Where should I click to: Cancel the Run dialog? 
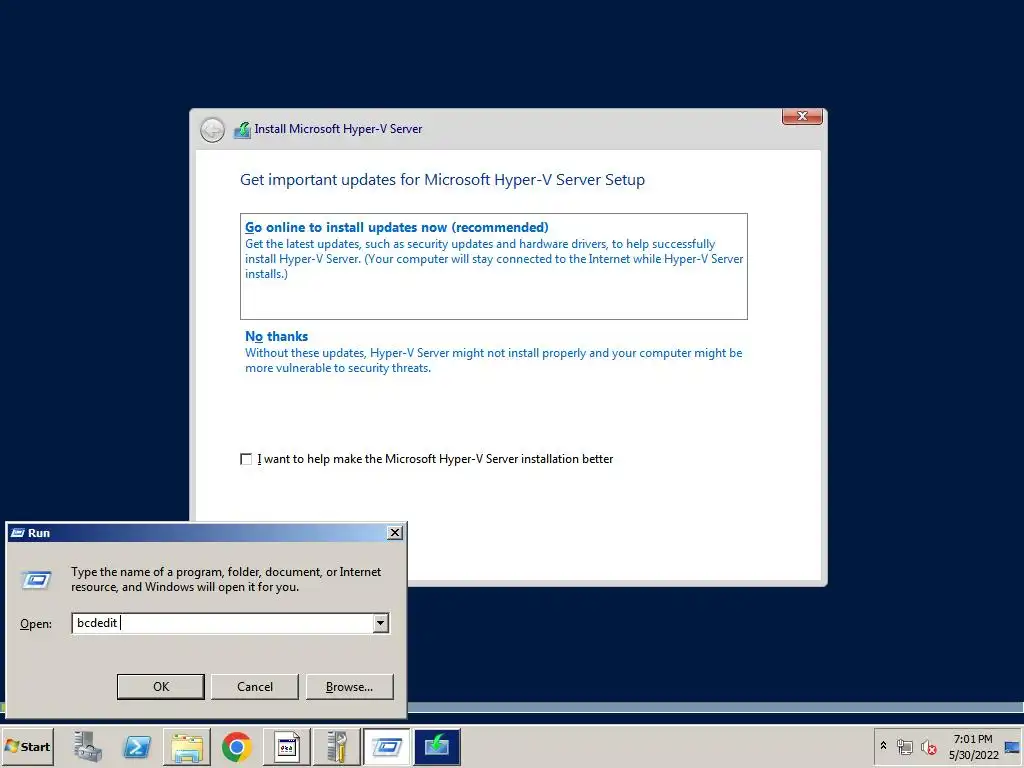coord(255,686)
